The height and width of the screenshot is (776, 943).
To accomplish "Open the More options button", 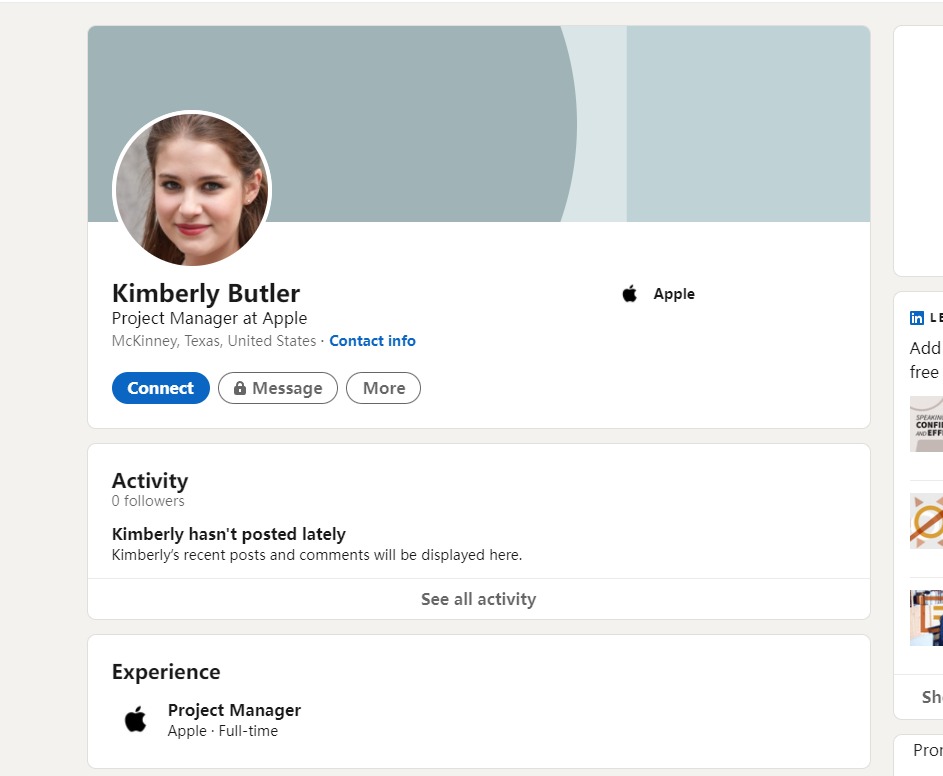I will [383, 388].
